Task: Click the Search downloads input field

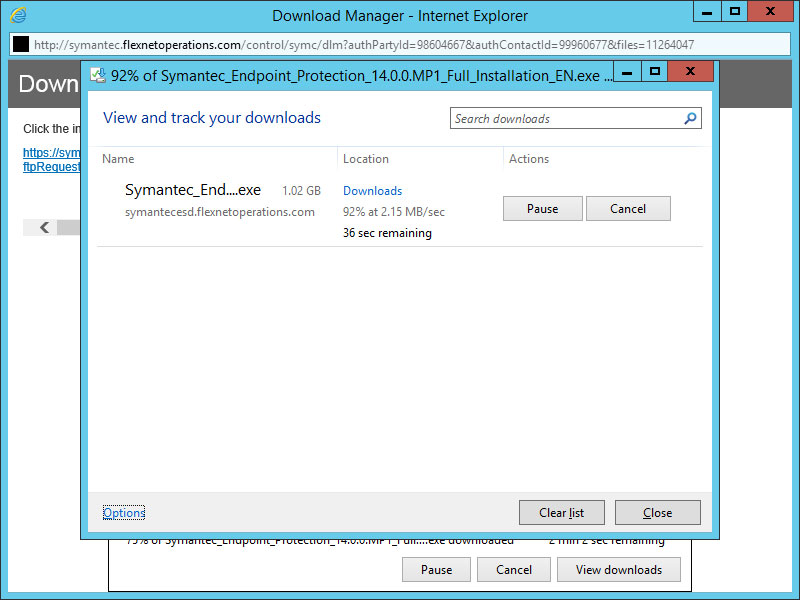Action: point(576,118)
